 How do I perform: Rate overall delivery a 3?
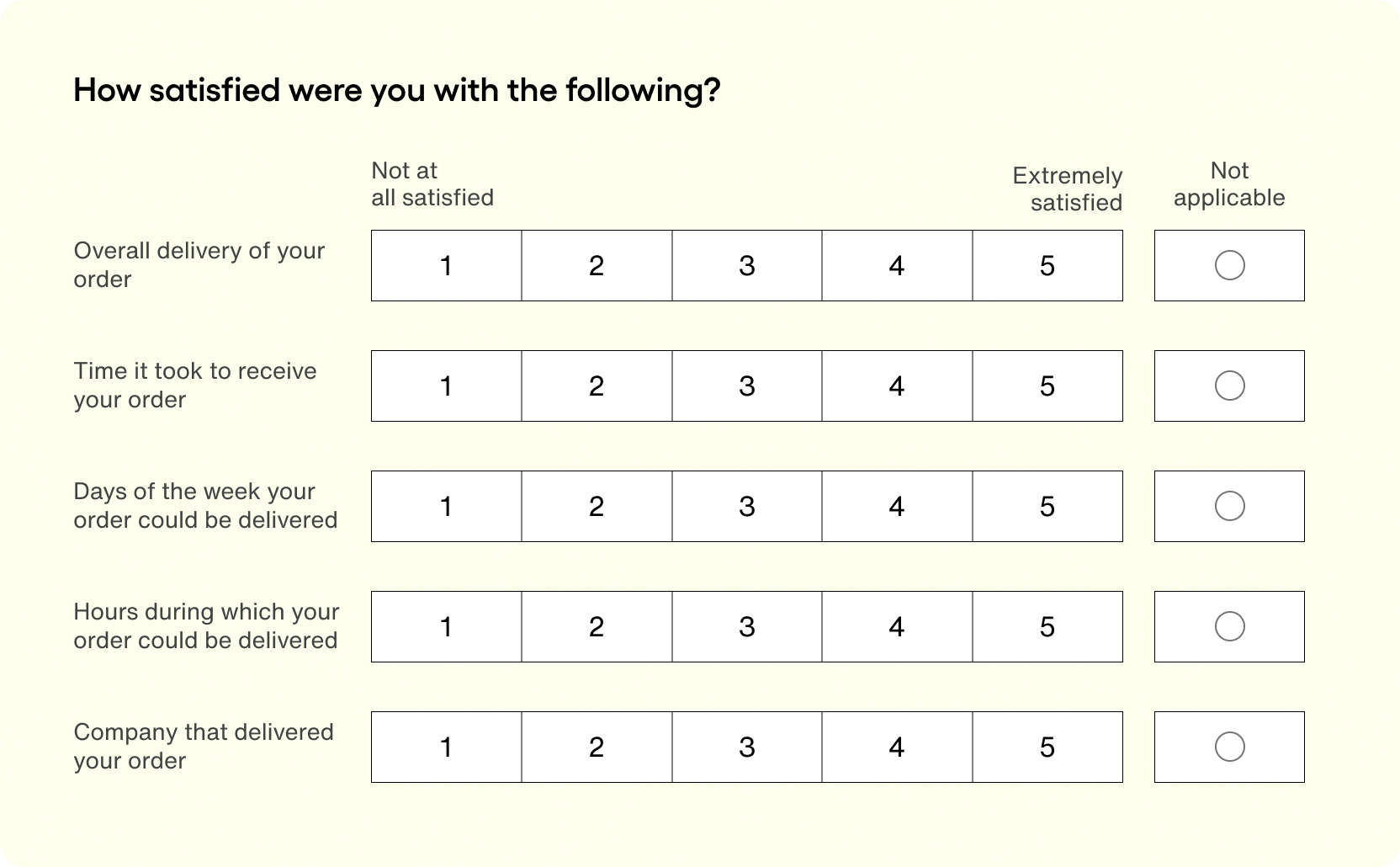(747, 265)
